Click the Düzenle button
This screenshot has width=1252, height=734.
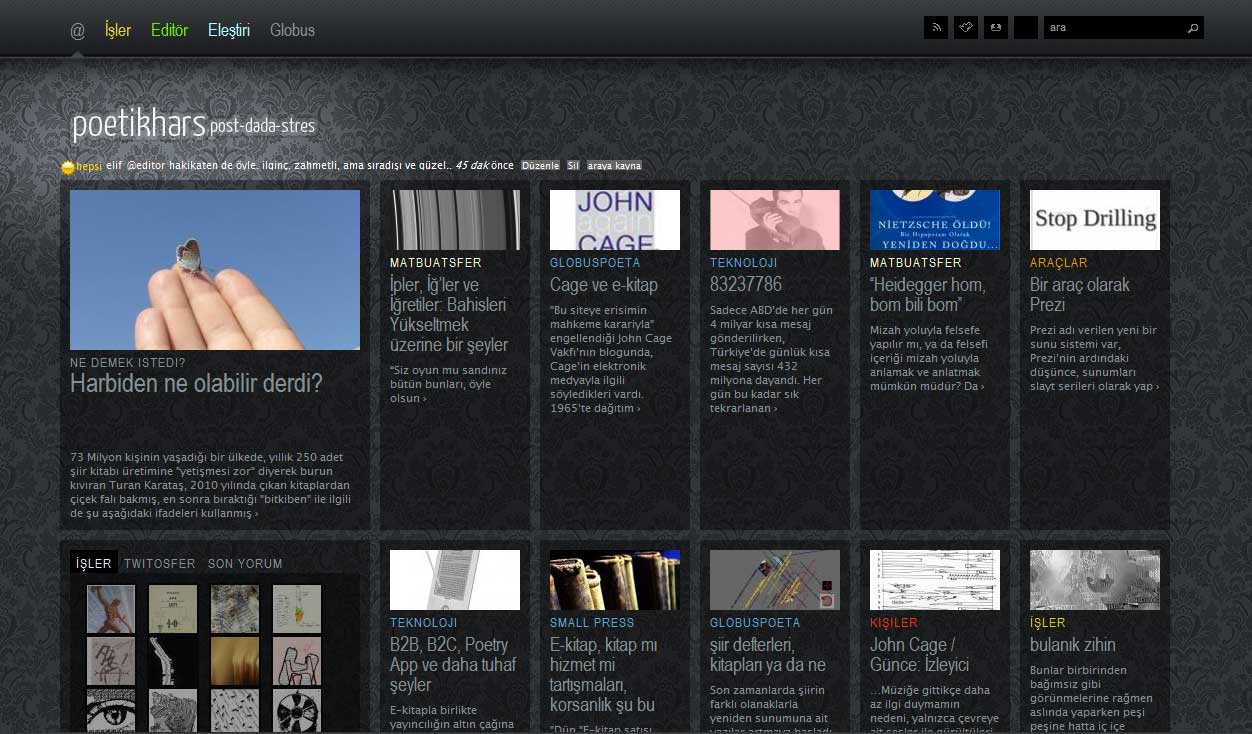pyautogui.click(x=541, y=166)
